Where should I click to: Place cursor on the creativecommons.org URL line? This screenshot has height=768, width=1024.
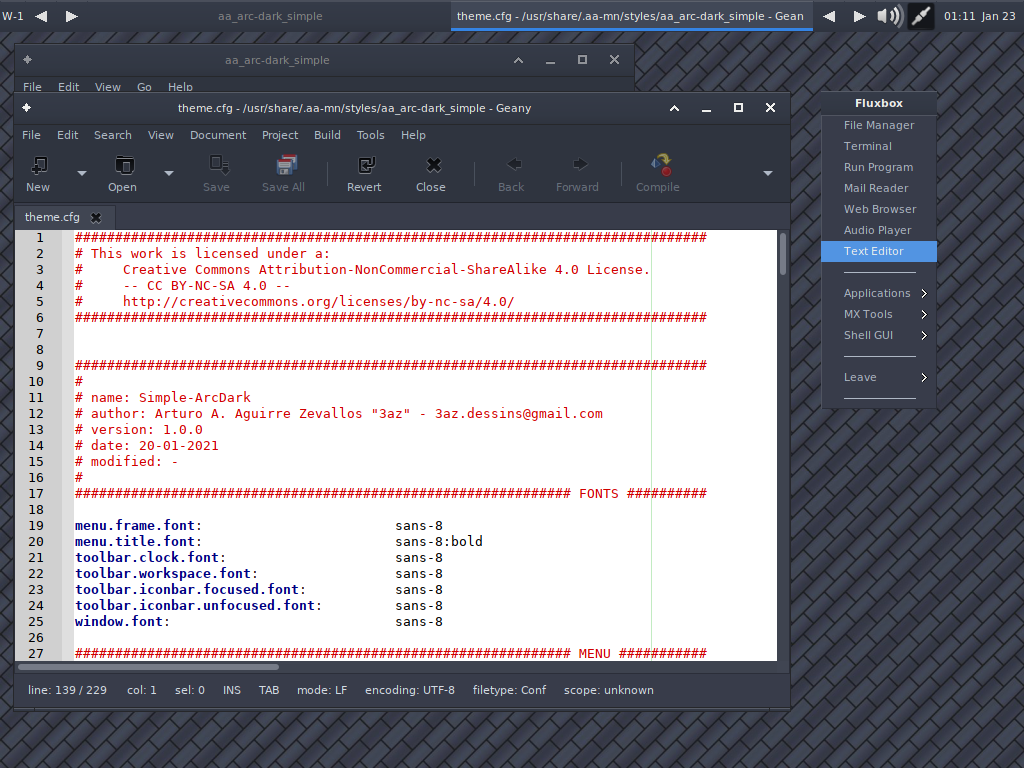pyautogui.click(x=319, y=302)
